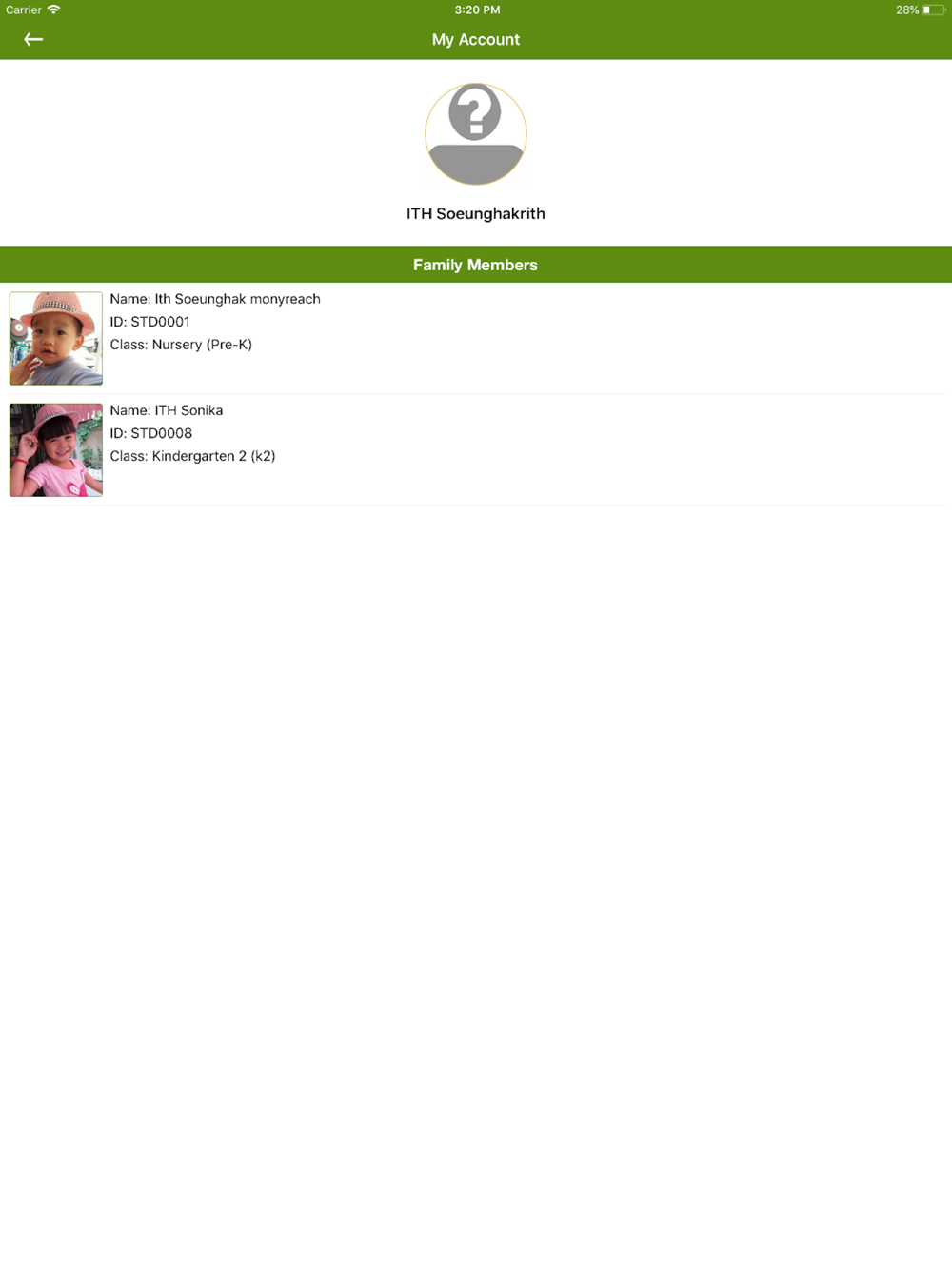Tap Class: Kindergarten 2 (k2) label
The width and height of the screenshot is (952, 1270).
[x=192, y=456]
